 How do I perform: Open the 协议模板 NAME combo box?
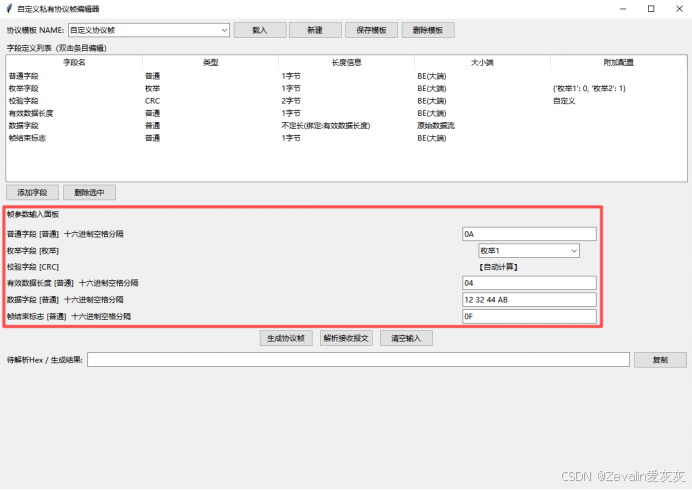tap(149, 30)
